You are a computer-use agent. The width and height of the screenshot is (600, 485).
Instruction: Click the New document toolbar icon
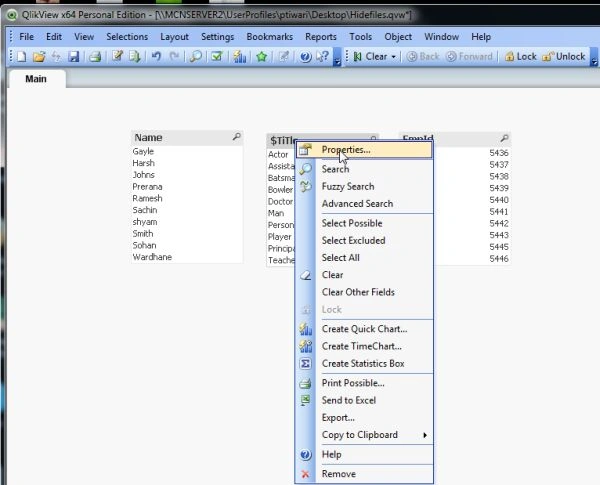pos(22,57)
